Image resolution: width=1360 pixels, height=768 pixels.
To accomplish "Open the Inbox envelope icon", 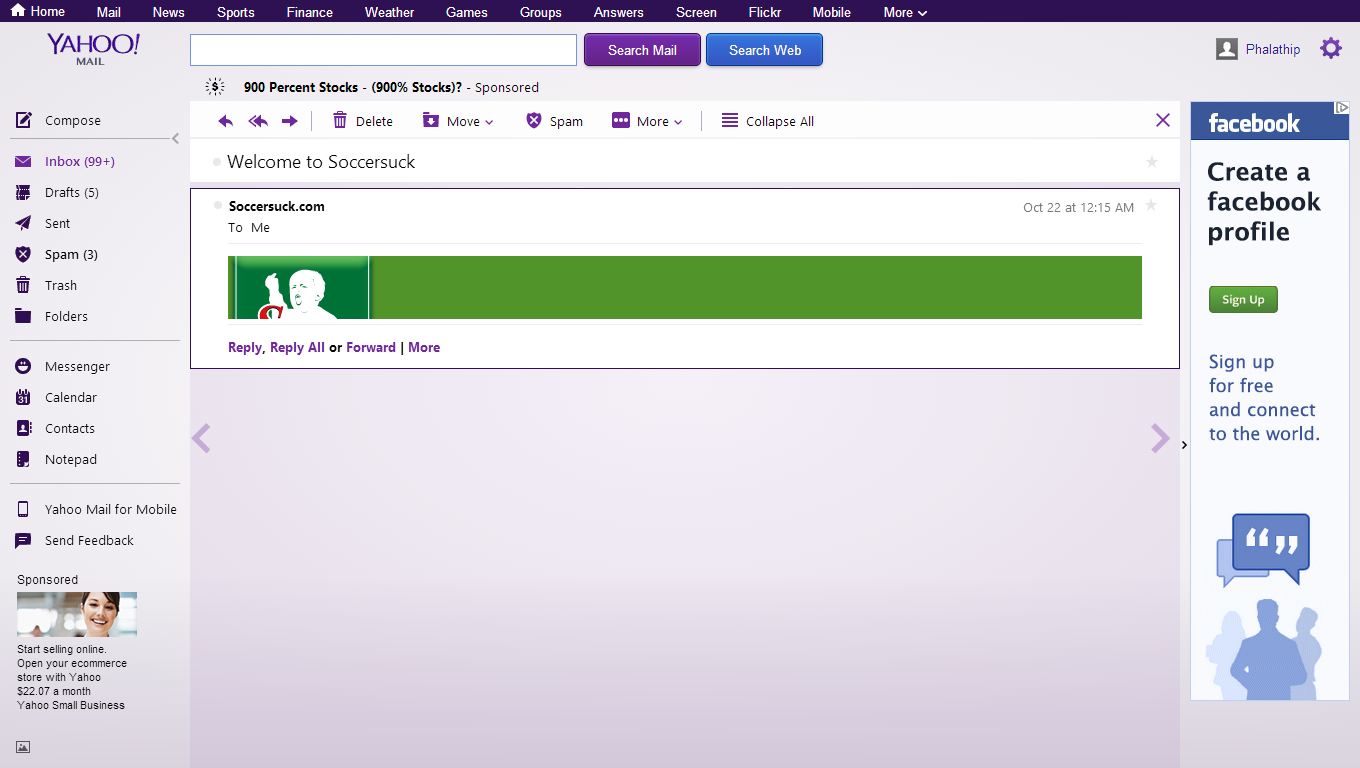I will (x=24, y=161).
